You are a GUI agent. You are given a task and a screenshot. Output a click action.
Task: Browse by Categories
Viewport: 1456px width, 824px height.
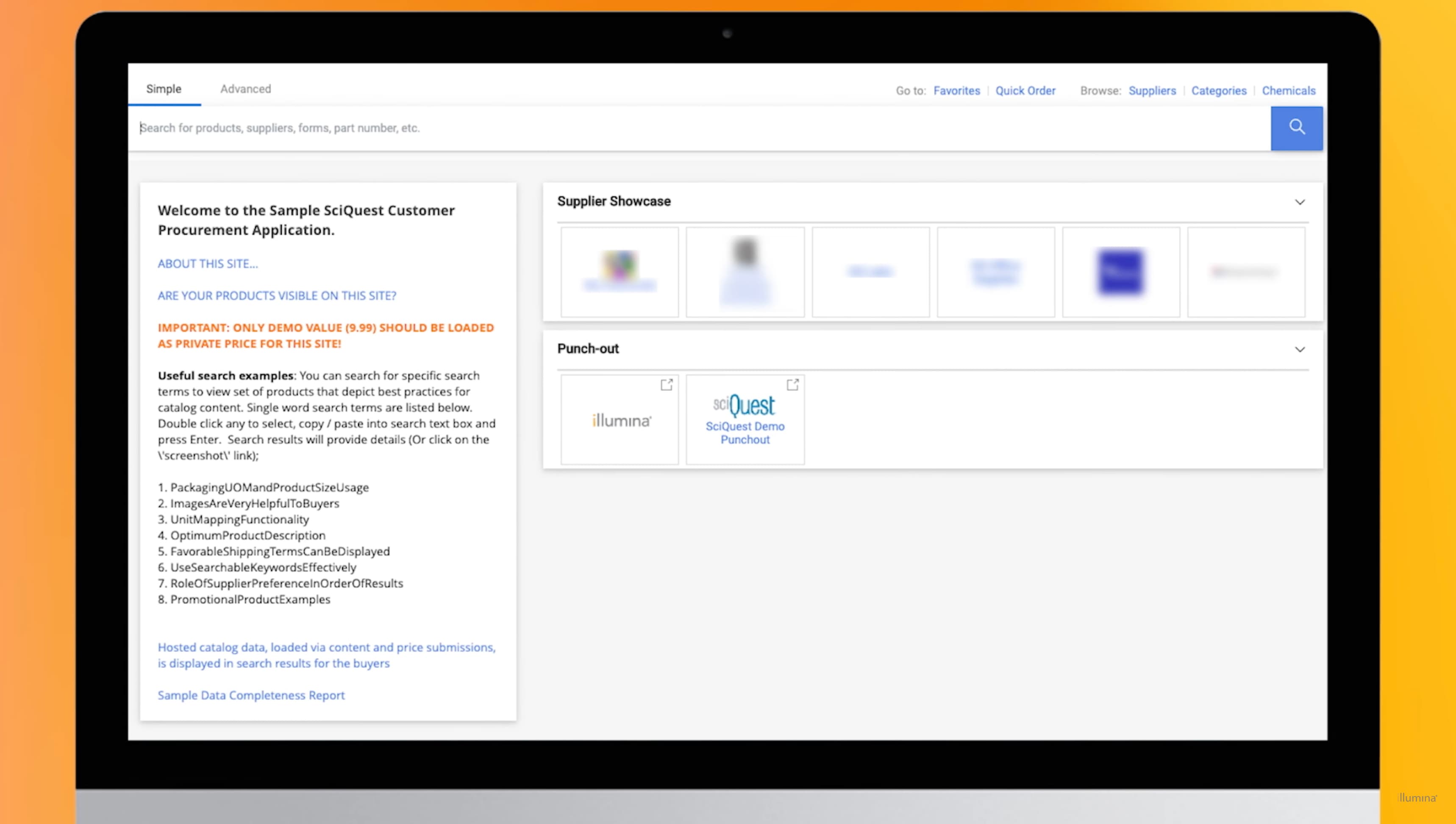coord(1218,91)
